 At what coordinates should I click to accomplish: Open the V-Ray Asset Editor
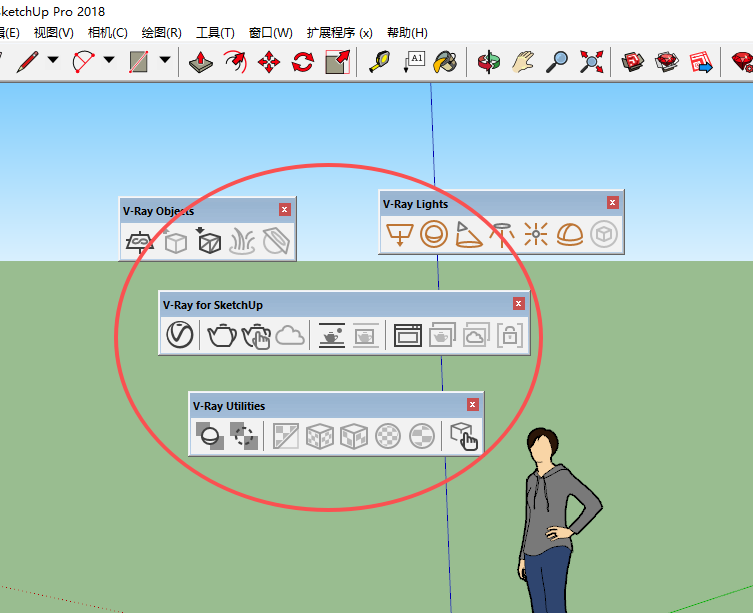180,335
